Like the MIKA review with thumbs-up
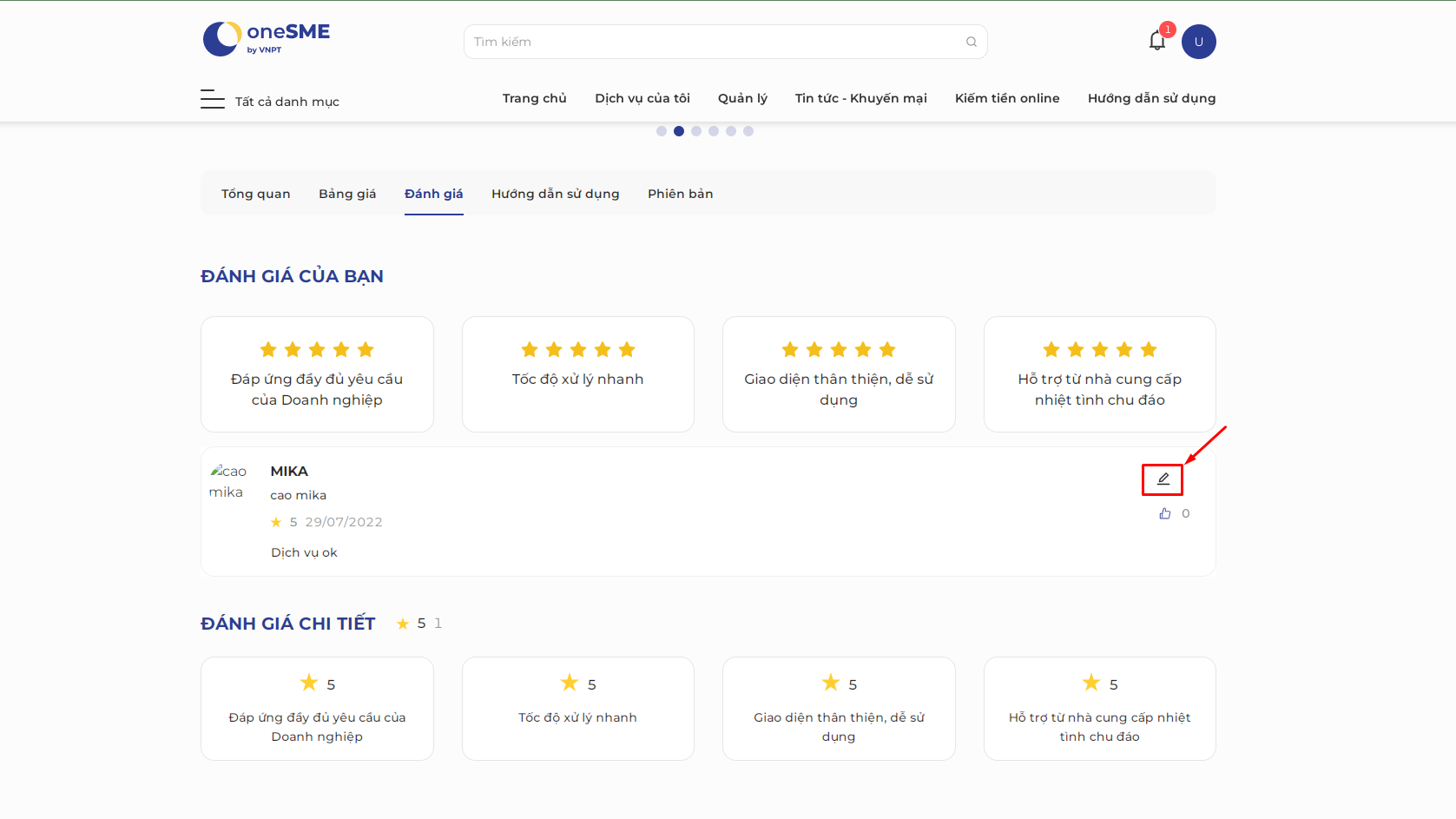Viewport: 1456px width, 819px height. tap(1165, 513)
